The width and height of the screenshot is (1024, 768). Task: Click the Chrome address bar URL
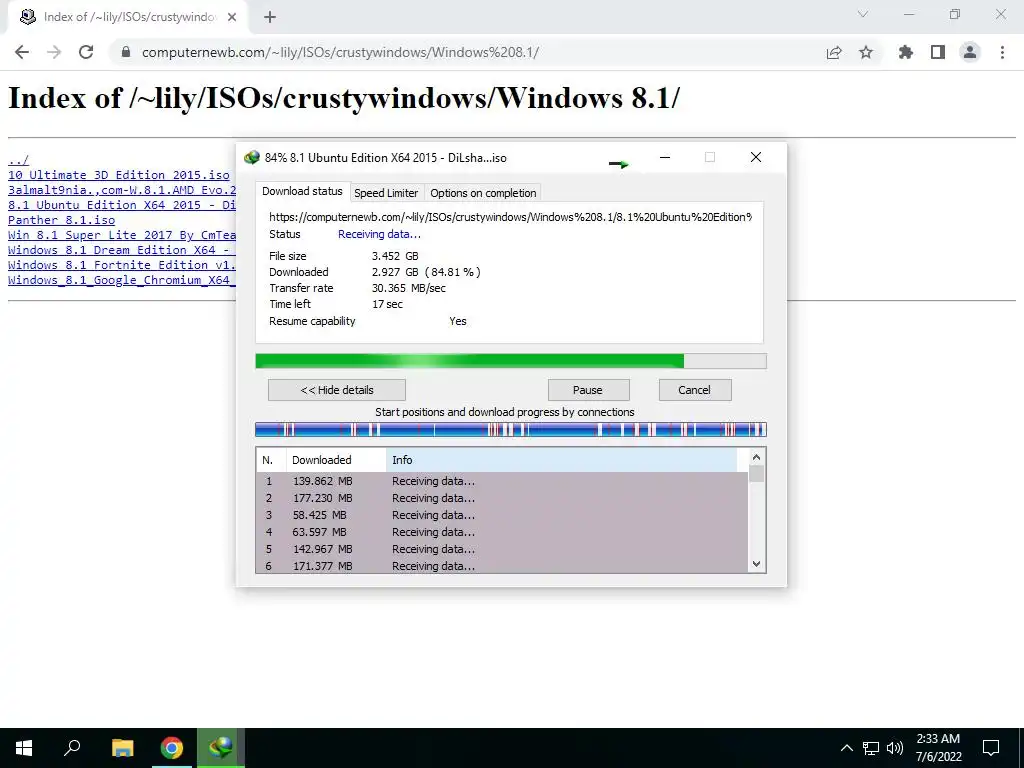pyautogui.click(x=340, y=52)
